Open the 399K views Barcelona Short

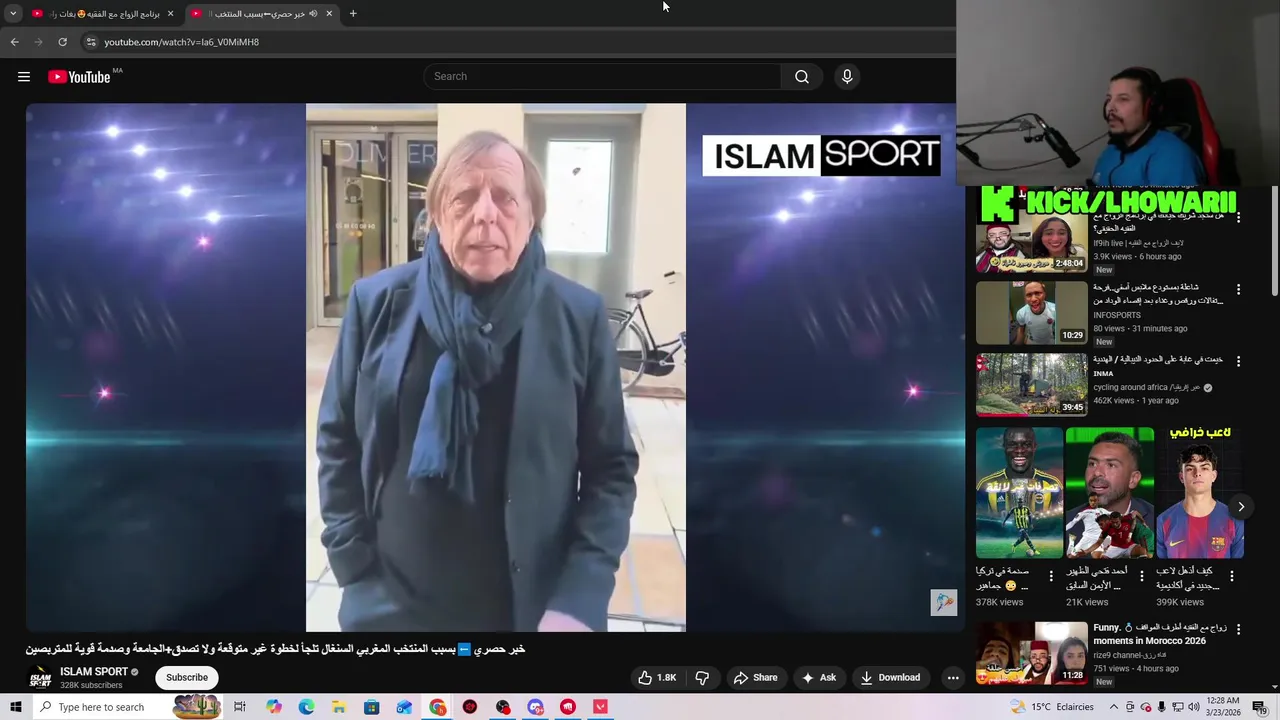1200,493
